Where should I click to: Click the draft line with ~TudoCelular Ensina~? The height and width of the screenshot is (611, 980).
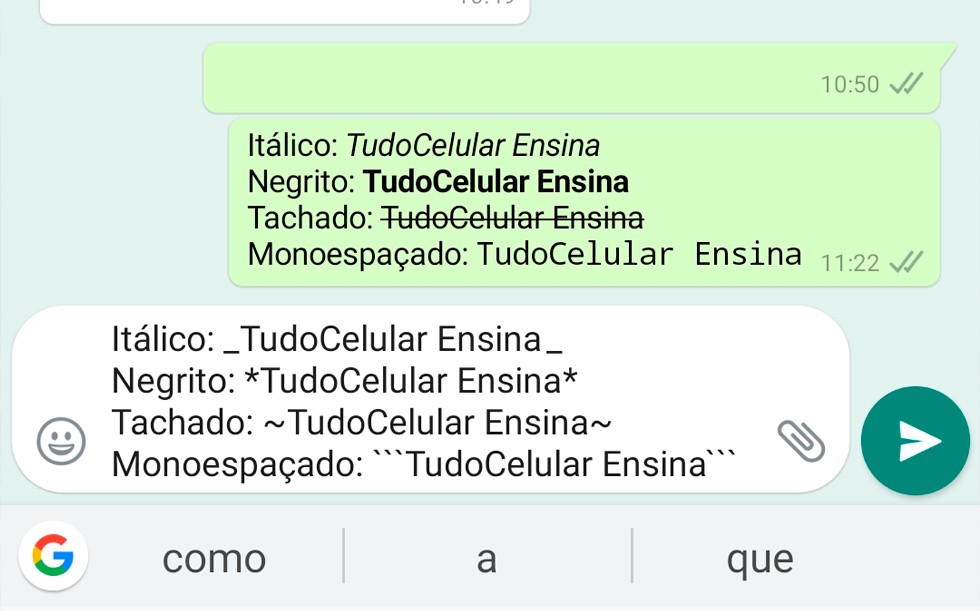[x=361, y=423]
